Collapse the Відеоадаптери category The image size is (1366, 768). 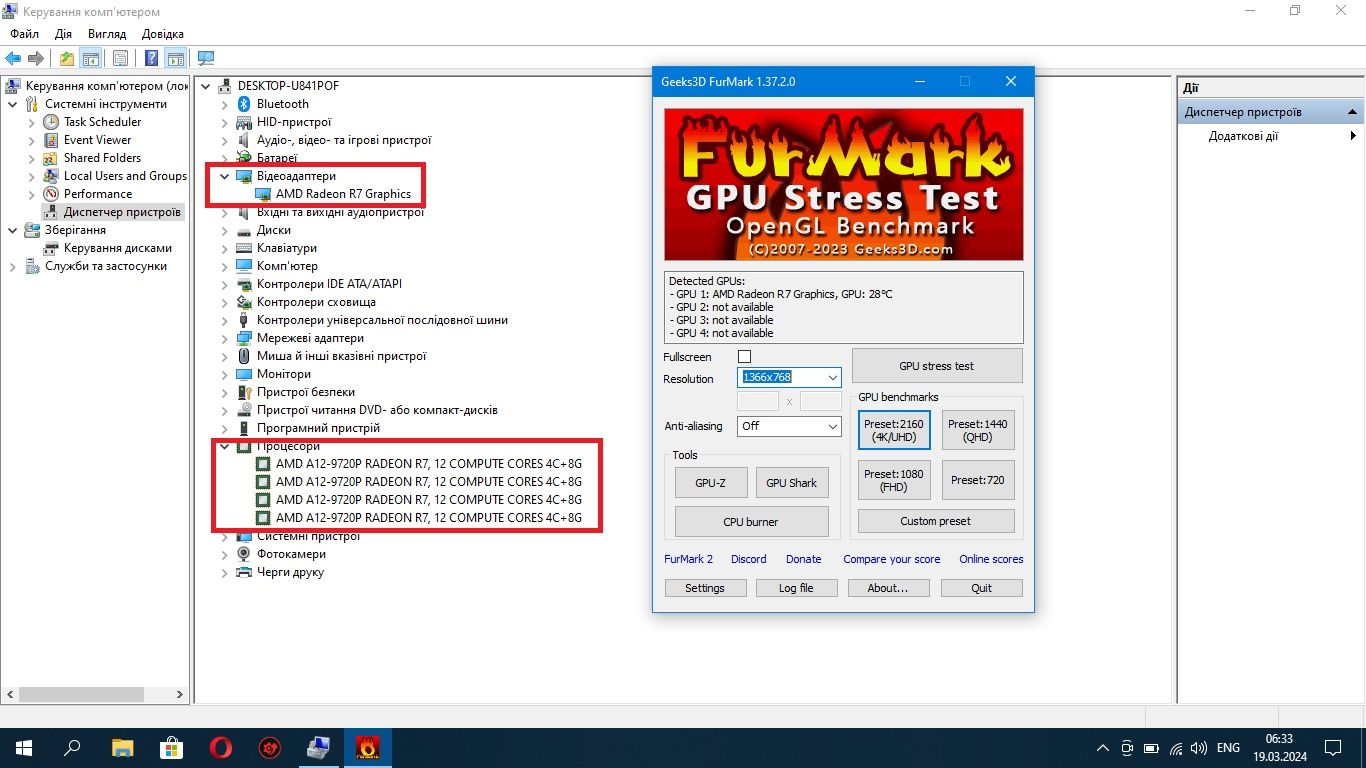224,176
